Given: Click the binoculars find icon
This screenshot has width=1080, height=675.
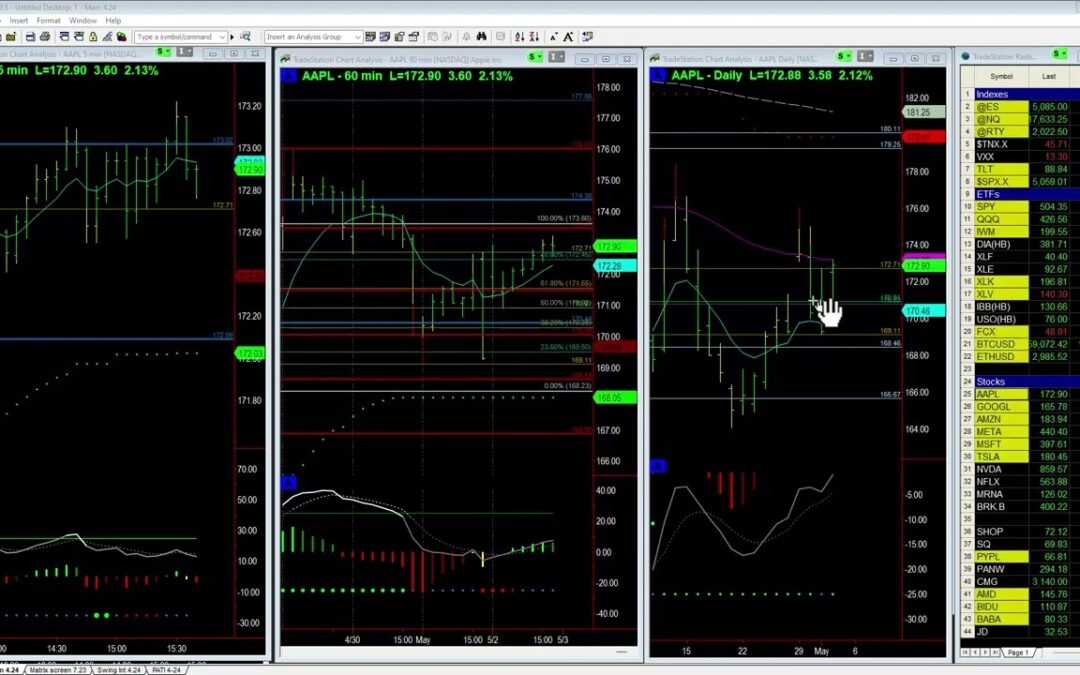Looking at the screenshot, I should 481,37.
